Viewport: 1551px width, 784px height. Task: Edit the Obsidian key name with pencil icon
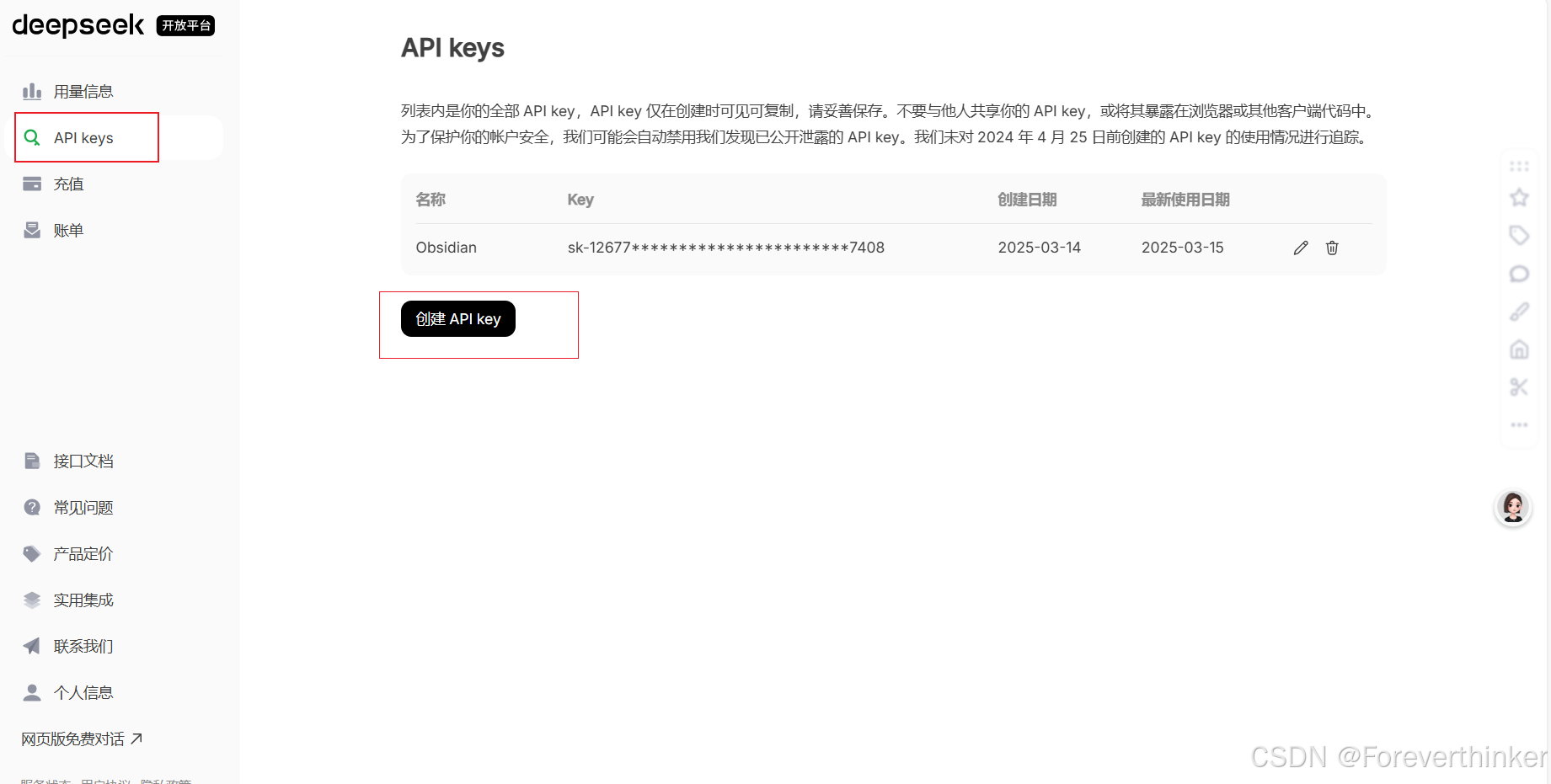pyautogui.click(x=1301, y=248)
